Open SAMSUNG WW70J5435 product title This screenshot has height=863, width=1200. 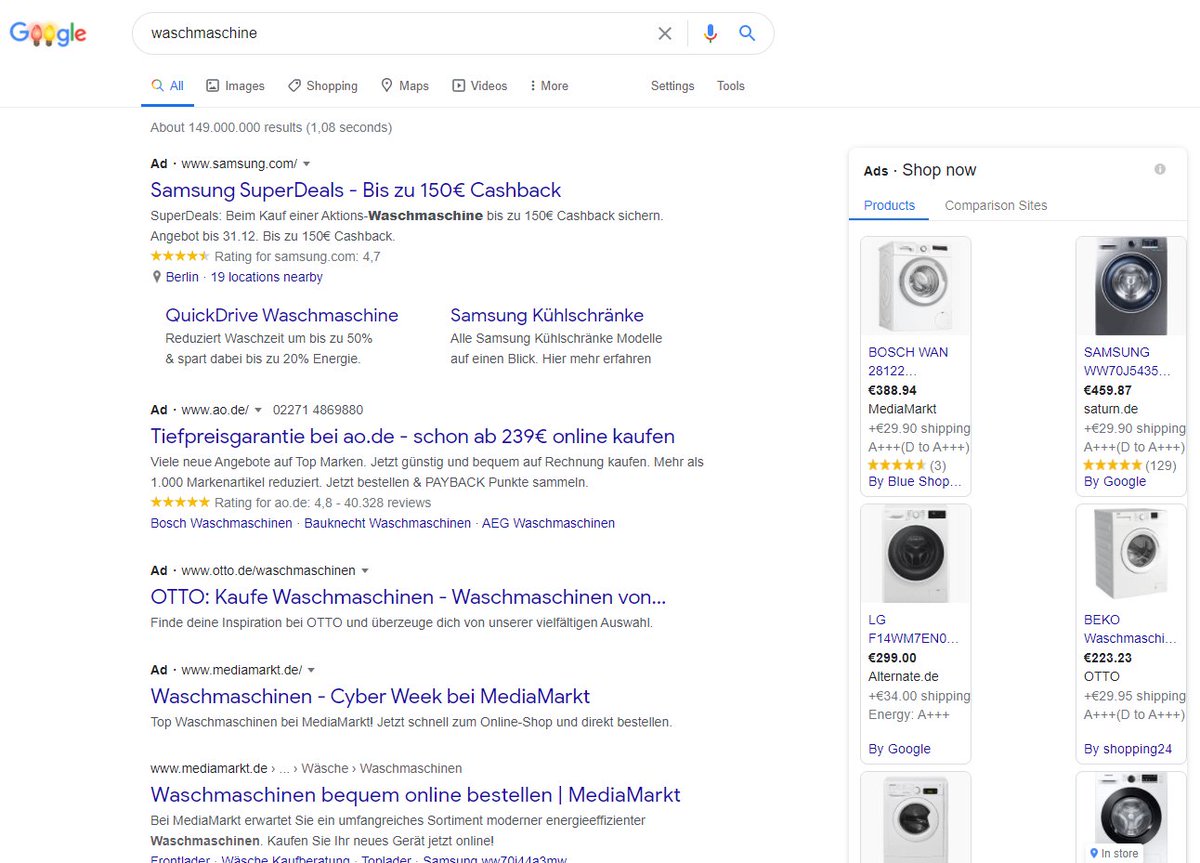click(x=1127, y=361)
